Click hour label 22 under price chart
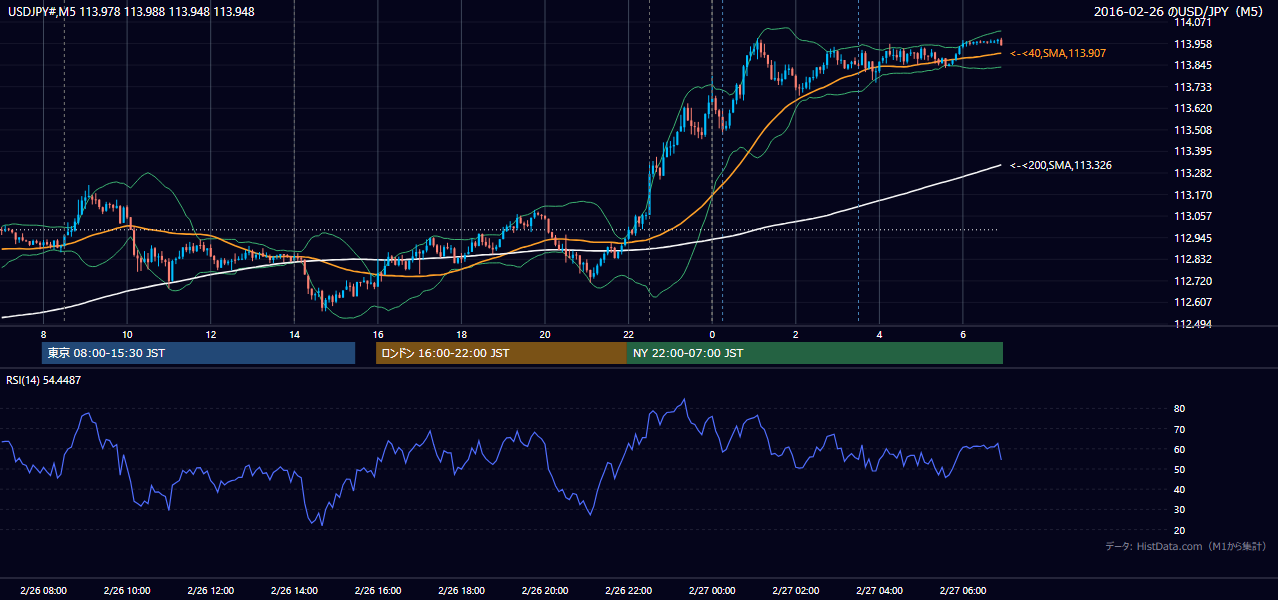 tap(628, 334)
